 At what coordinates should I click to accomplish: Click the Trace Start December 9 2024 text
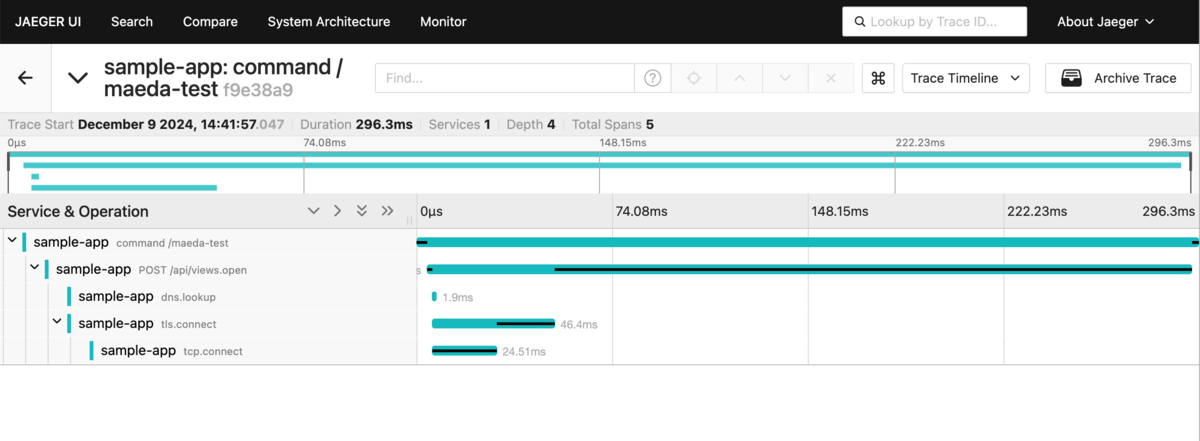[146, 125]
